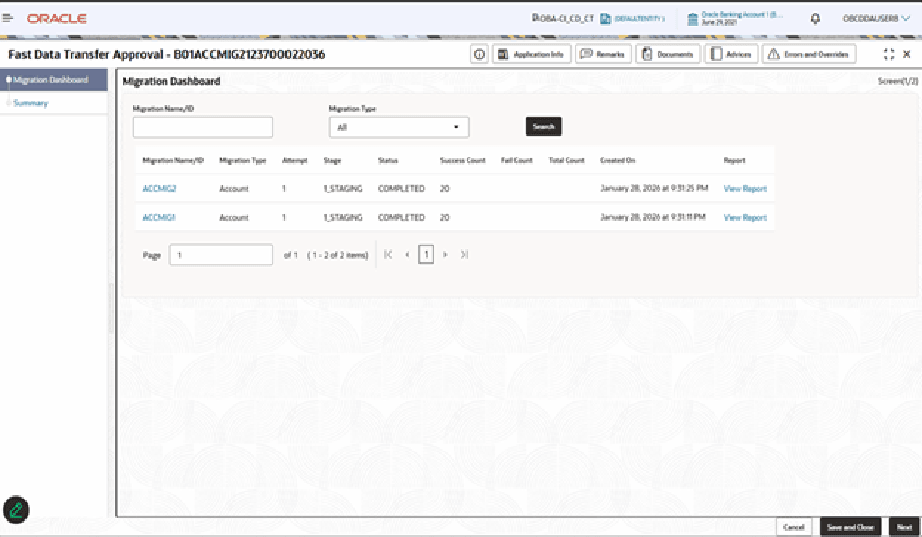Click the Stage column header
The width and height of the screenshot is (922, 537).
pos(332,160)
